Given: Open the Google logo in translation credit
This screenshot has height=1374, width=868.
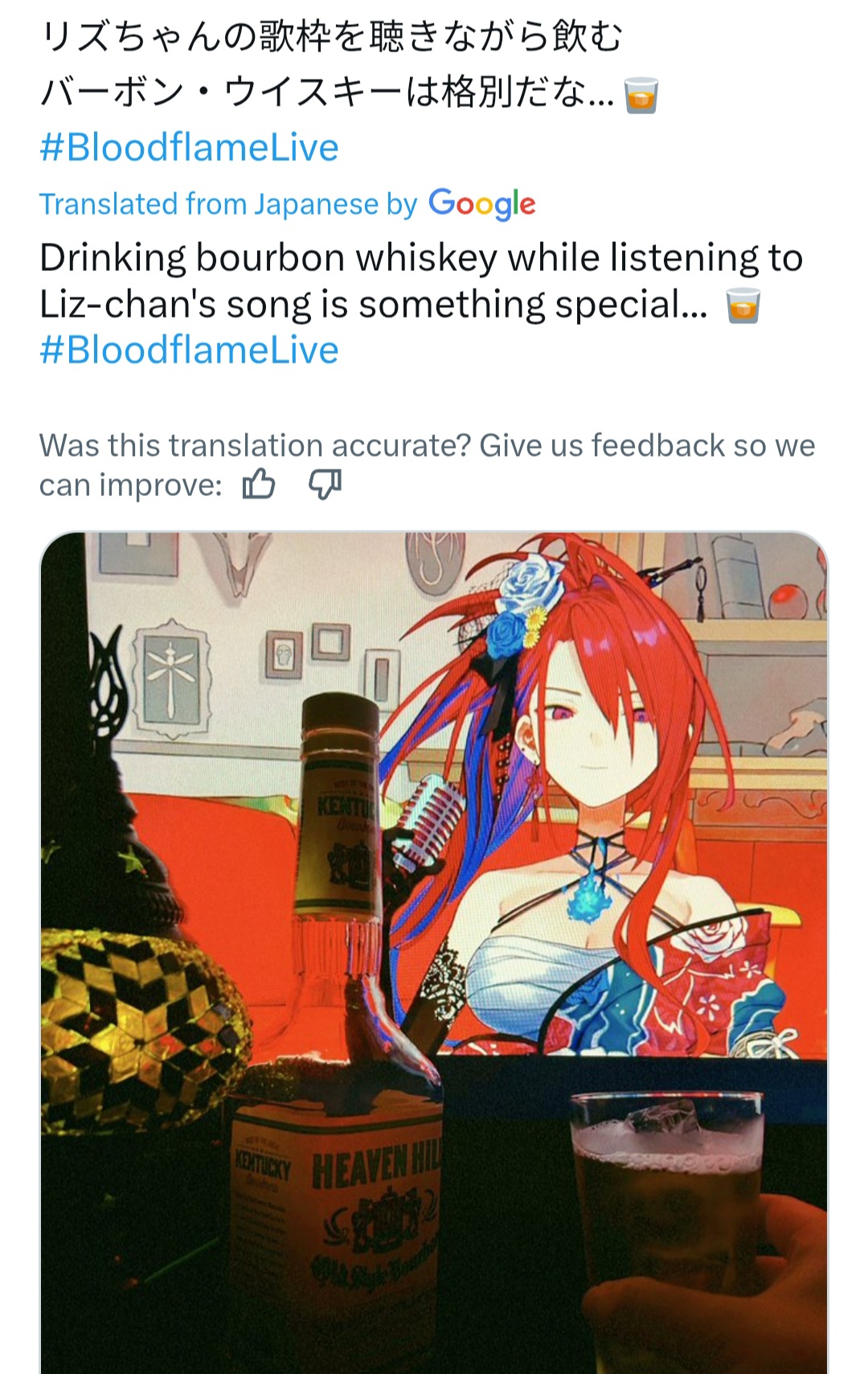Looking at the screenshot, I should [481, 204].
